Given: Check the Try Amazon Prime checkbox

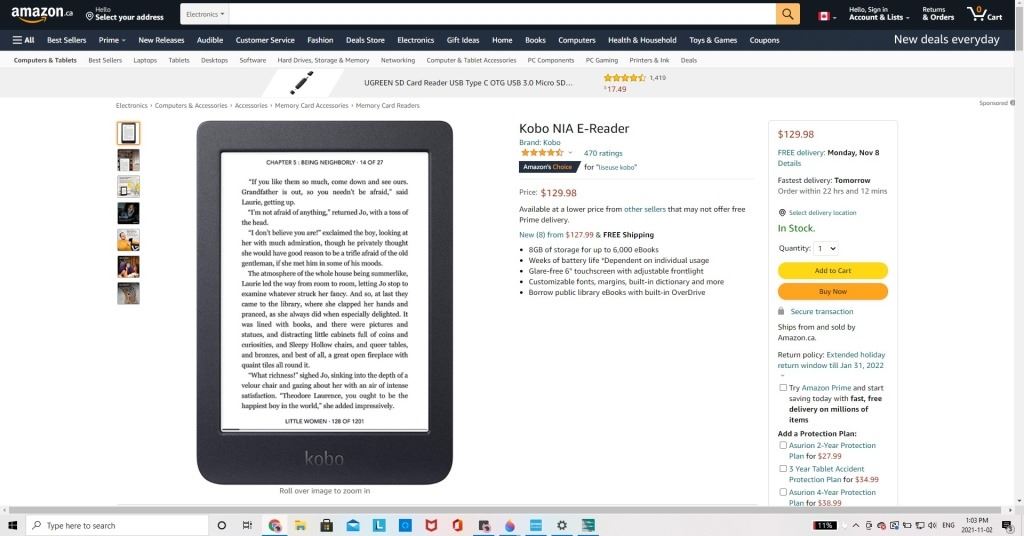Looking at the screenshot, I should tap(783, 387).
